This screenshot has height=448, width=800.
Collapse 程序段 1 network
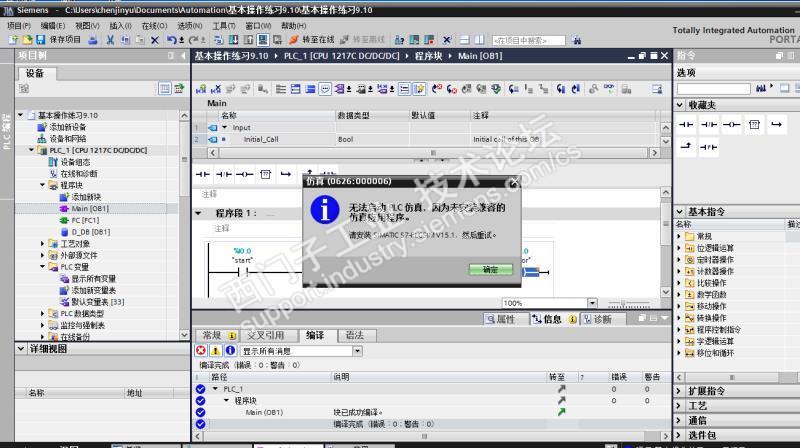point(198,213)
